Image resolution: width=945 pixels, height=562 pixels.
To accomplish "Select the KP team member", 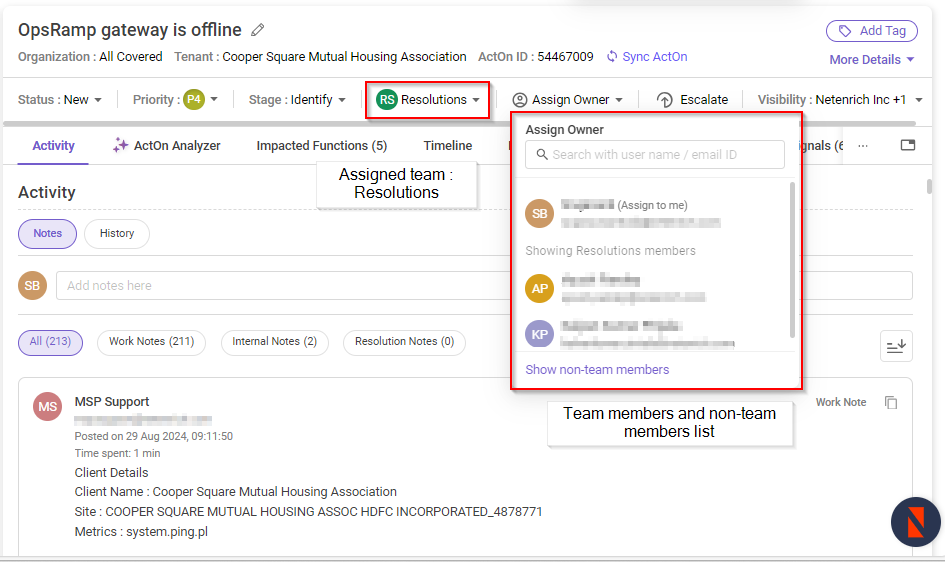I will 655,334.
